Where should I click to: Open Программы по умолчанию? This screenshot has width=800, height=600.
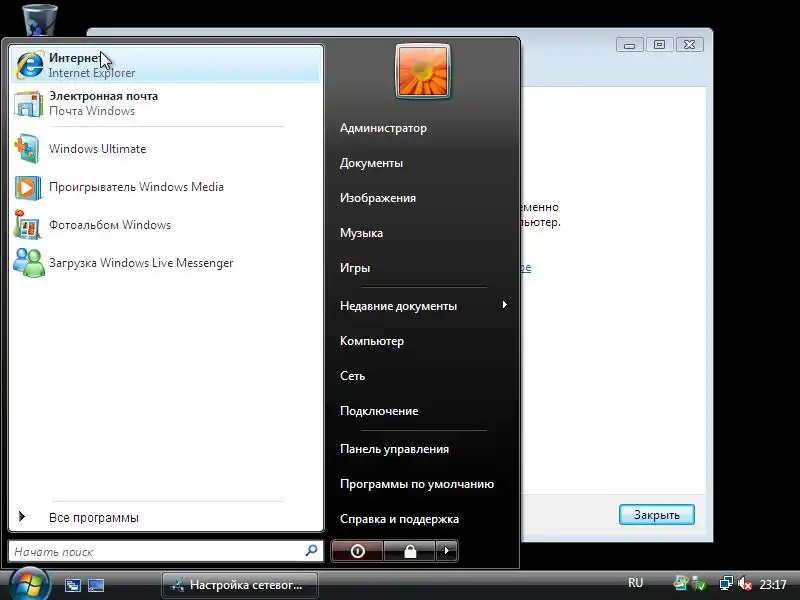[x=417, y=484]
